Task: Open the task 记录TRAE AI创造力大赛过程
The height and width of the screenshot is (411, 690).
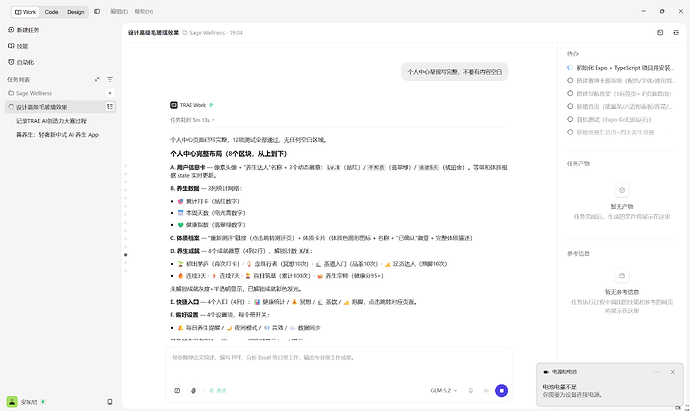Action: tap(51, 121)
